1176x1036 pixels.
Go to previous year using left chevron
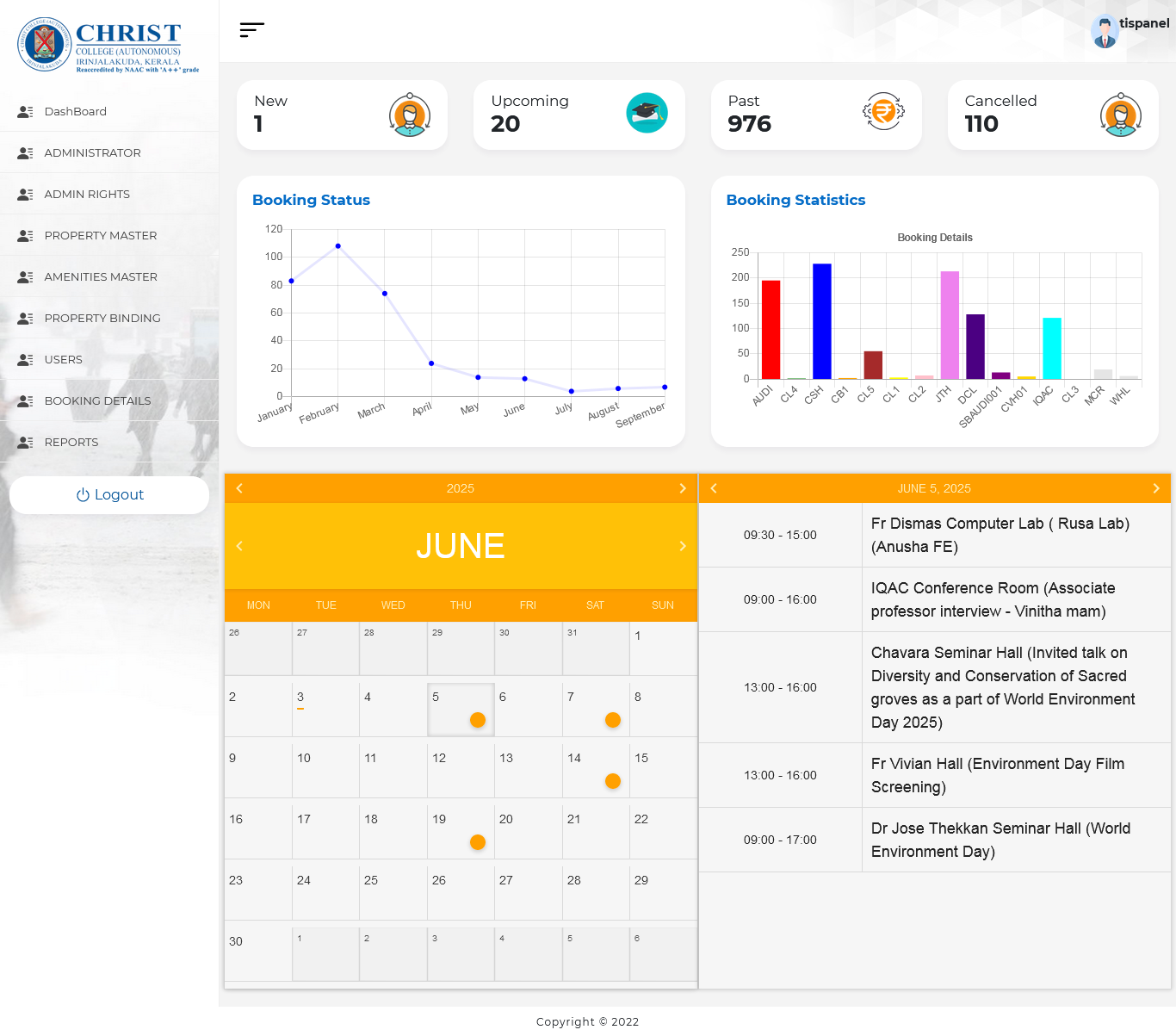(239, 488)
